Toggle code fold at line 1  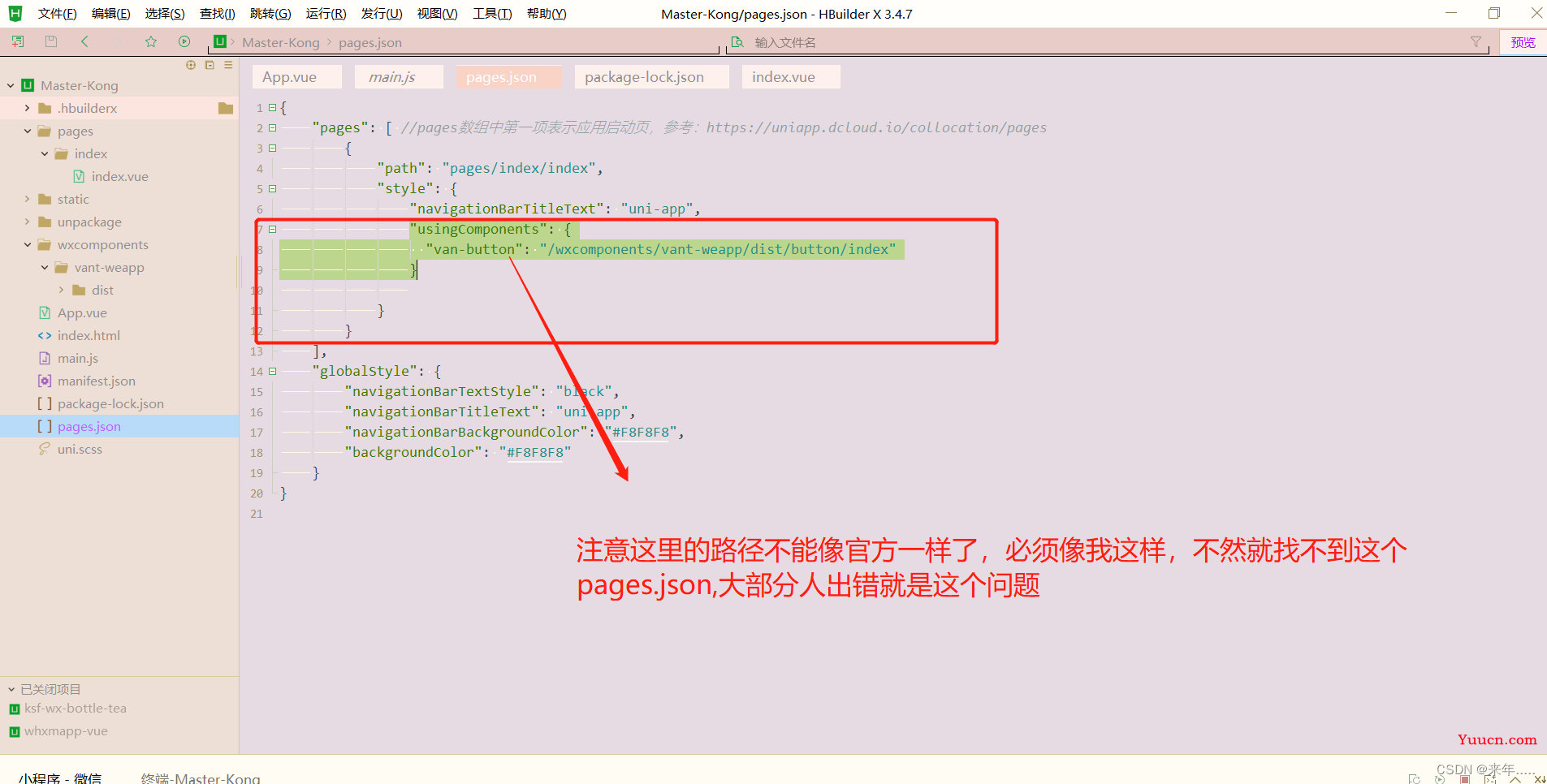click(x=273, y=107)
